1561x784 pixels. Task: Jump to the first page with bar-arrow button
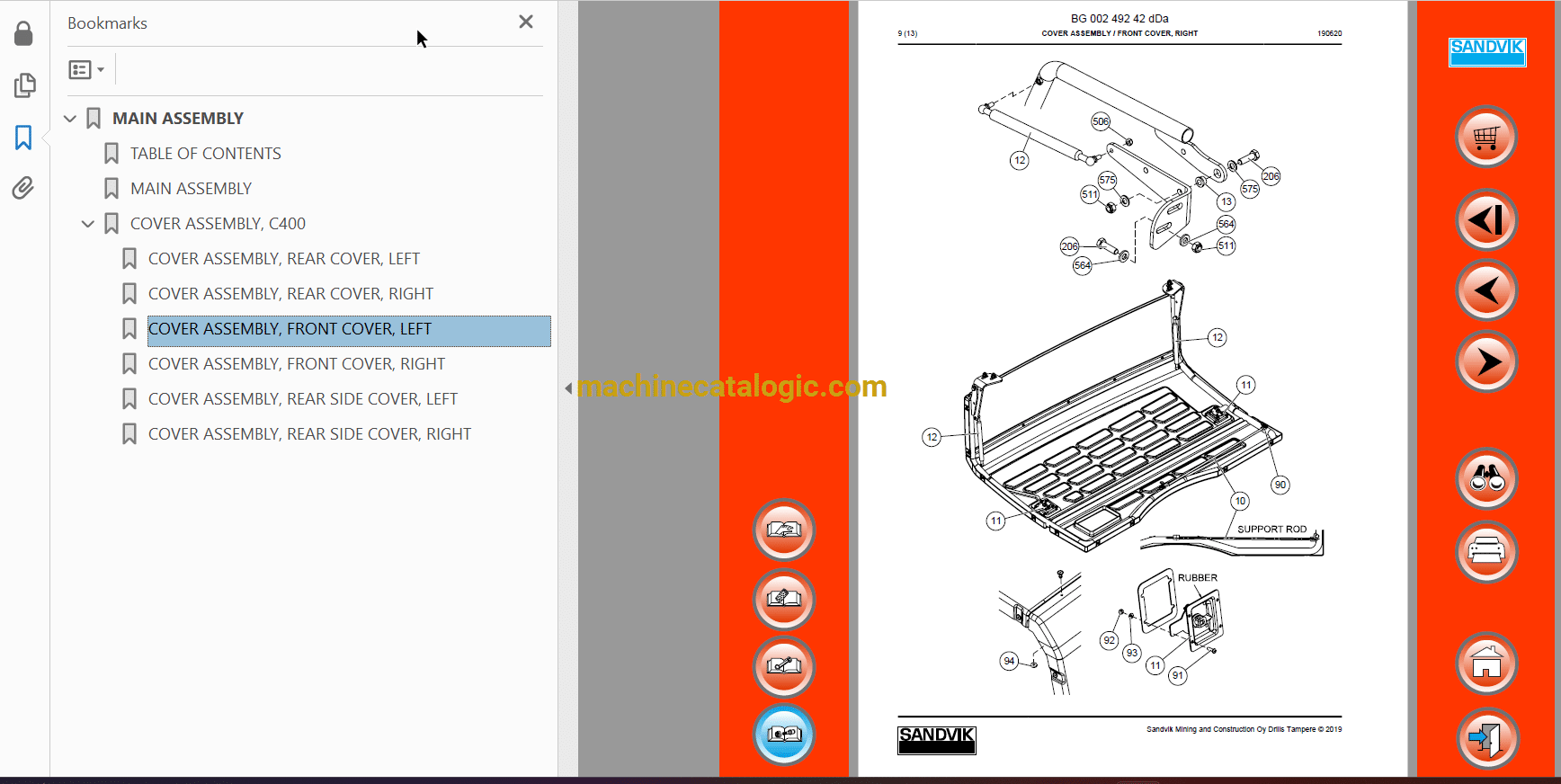[x=1486, y=219]
